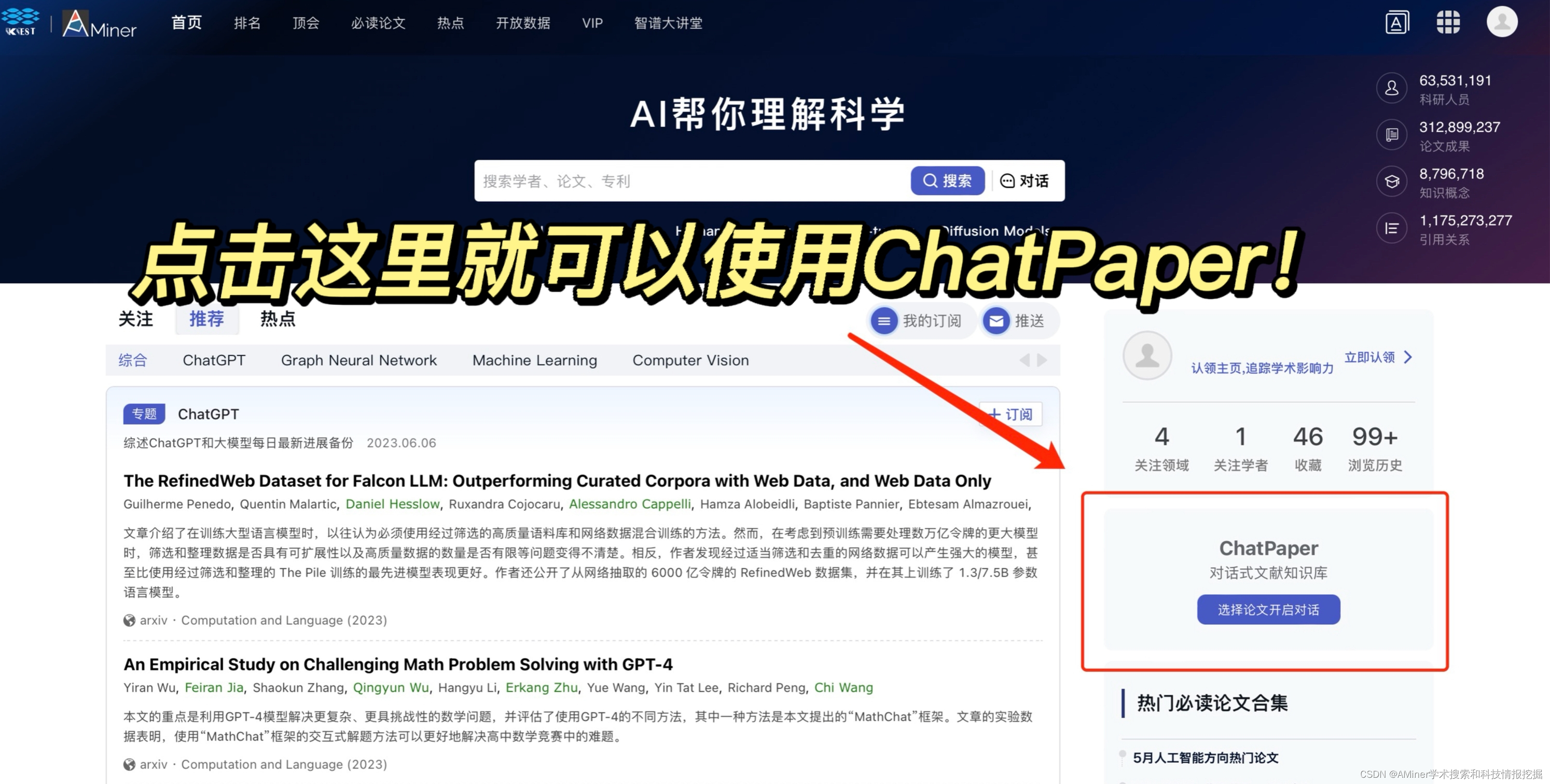Open VIP in the top navigation
The height and width of the screenshot is (784, 1550).
coord(592,23)
